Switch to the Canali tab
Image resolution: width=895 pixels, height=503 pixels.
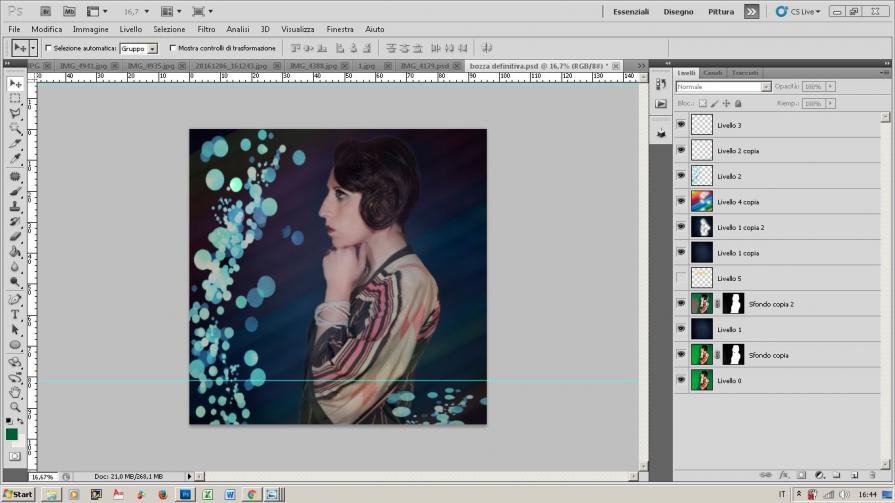point(713,73)
